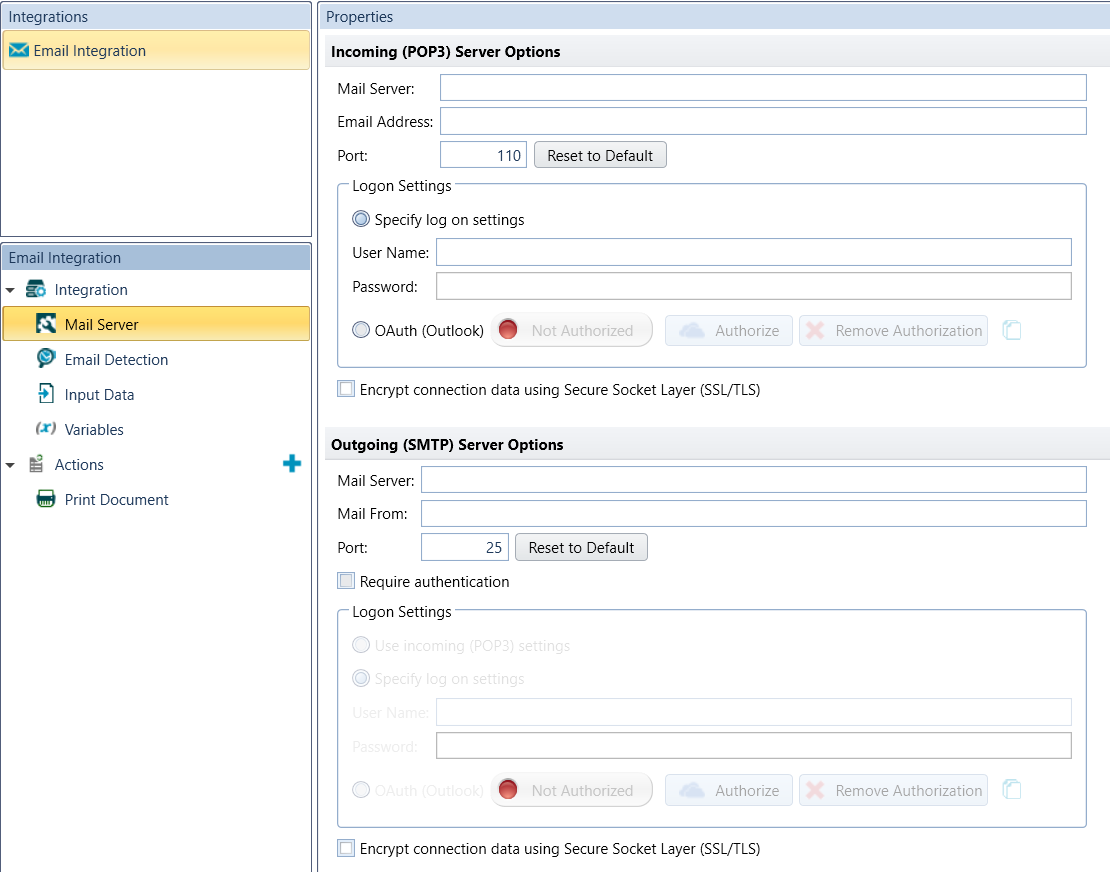Click the Integration tree node label

point(91,289)
